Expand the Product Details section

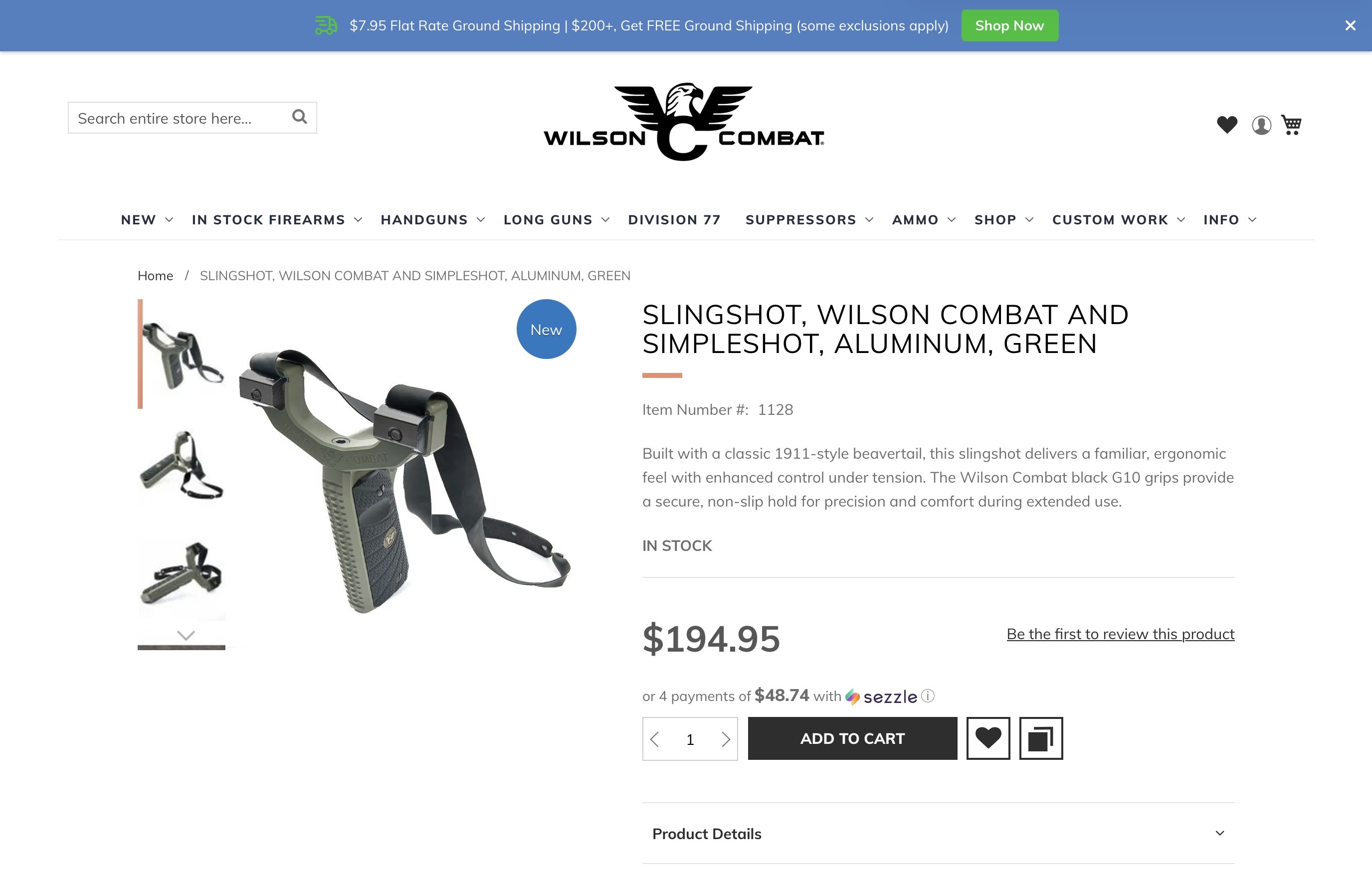pyautogui.click(x=938, y=834)
